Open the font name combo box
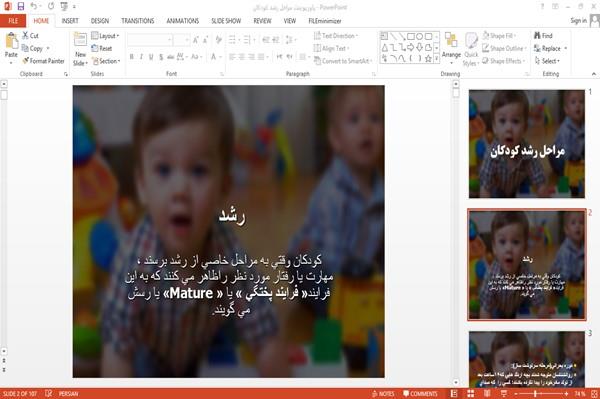The width and height of the screenshot is (600, 399). coord(150,39)
